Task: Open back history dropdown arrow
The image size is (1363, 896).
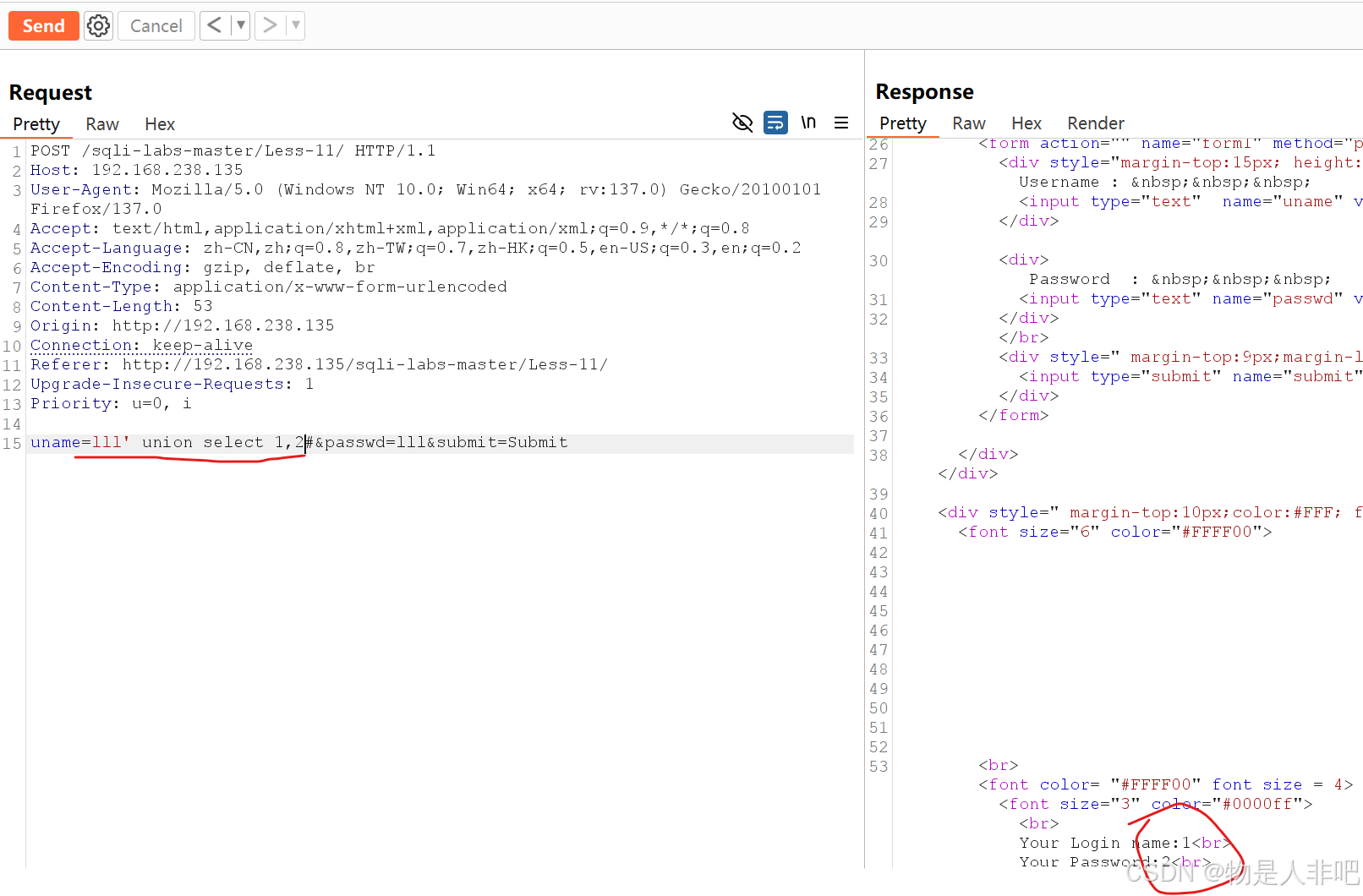Action: [x=241, y=25]
